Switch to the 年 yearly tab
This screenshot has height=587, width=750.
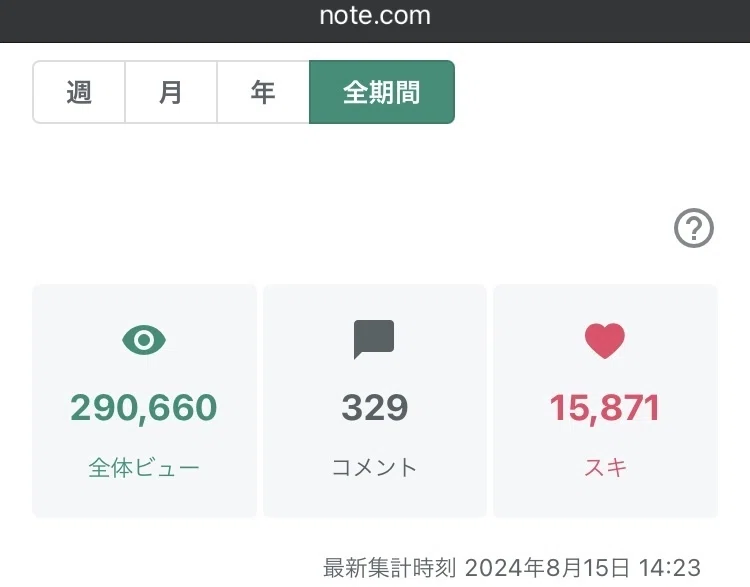point(263,92)
